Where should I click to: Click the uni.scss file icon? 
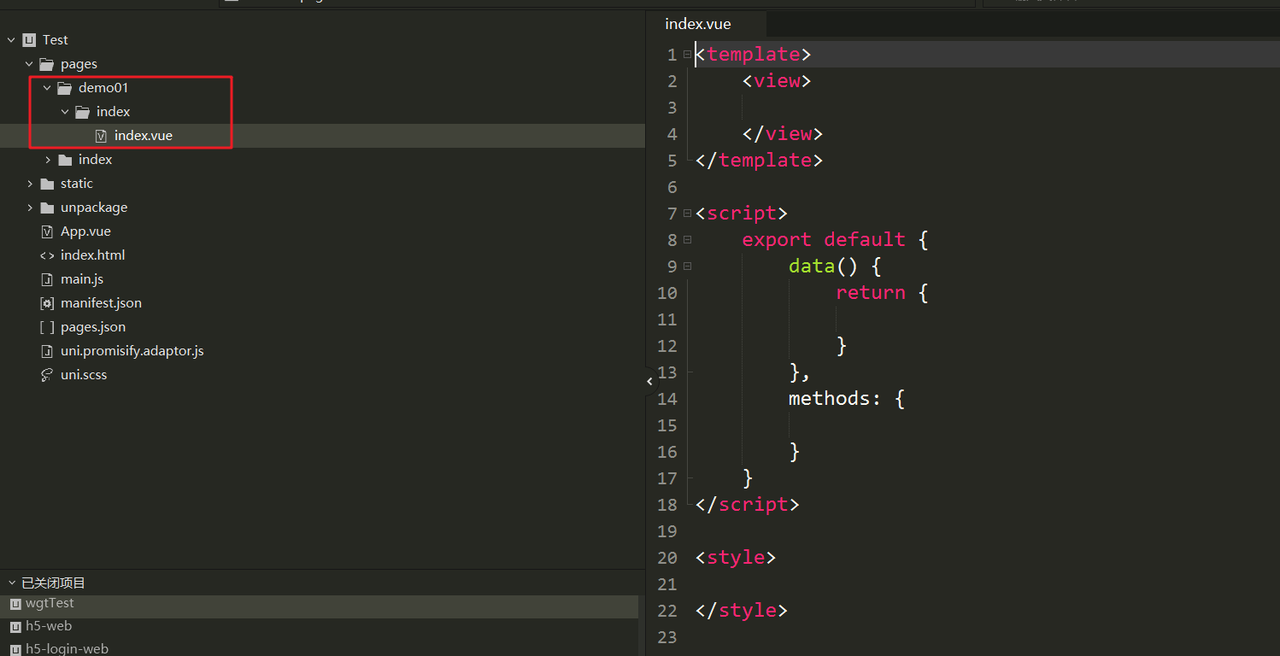point(47,375)
